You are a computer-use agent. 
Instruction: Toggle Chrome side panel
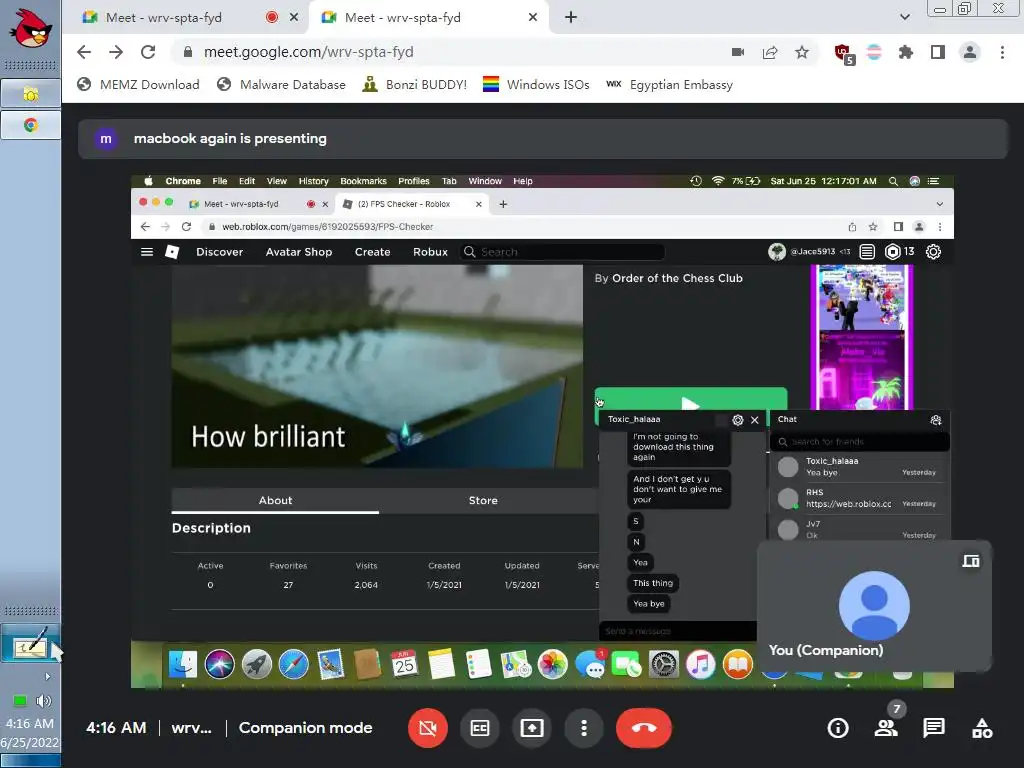click(x=938, y=52)
